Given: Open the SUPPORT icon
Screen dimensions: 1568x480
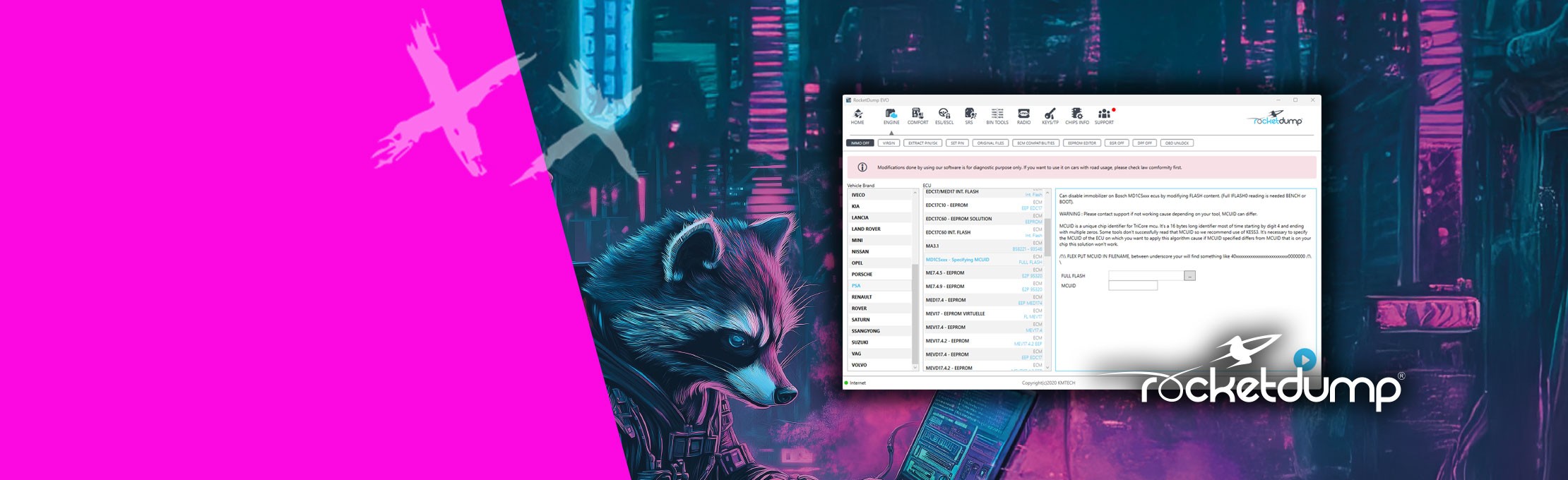Looking at the screenshot, I should [1104, 116].
